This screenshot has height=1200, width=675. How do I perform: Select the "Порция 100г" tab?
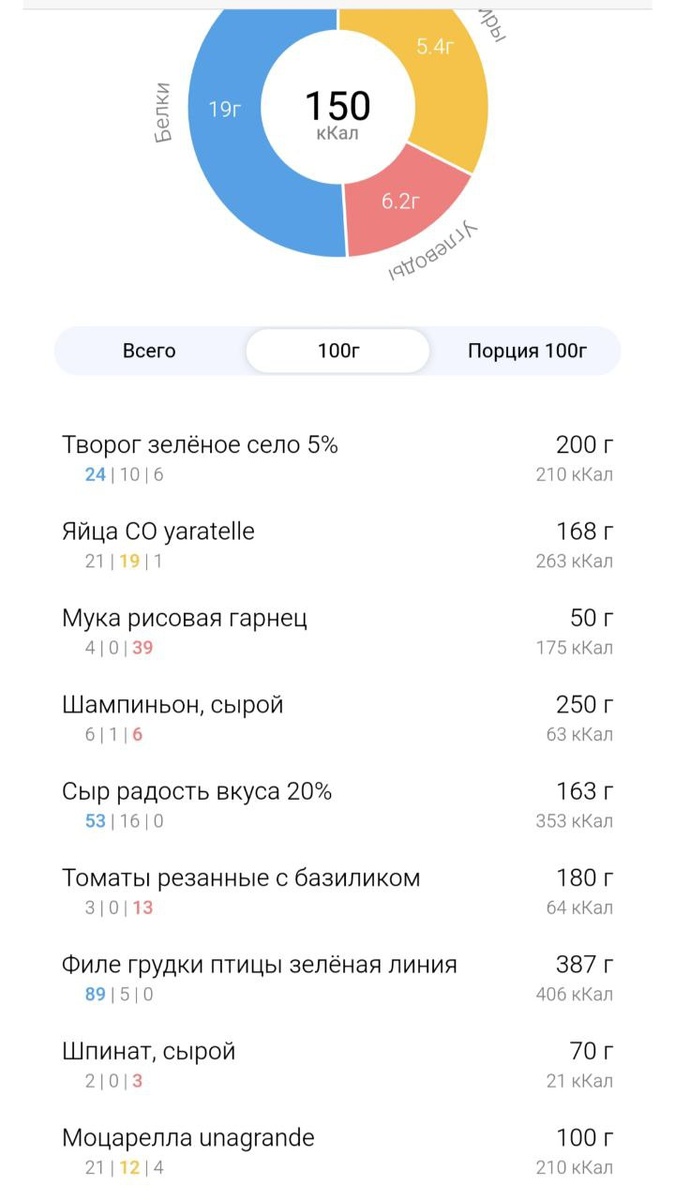click(528, 351)
